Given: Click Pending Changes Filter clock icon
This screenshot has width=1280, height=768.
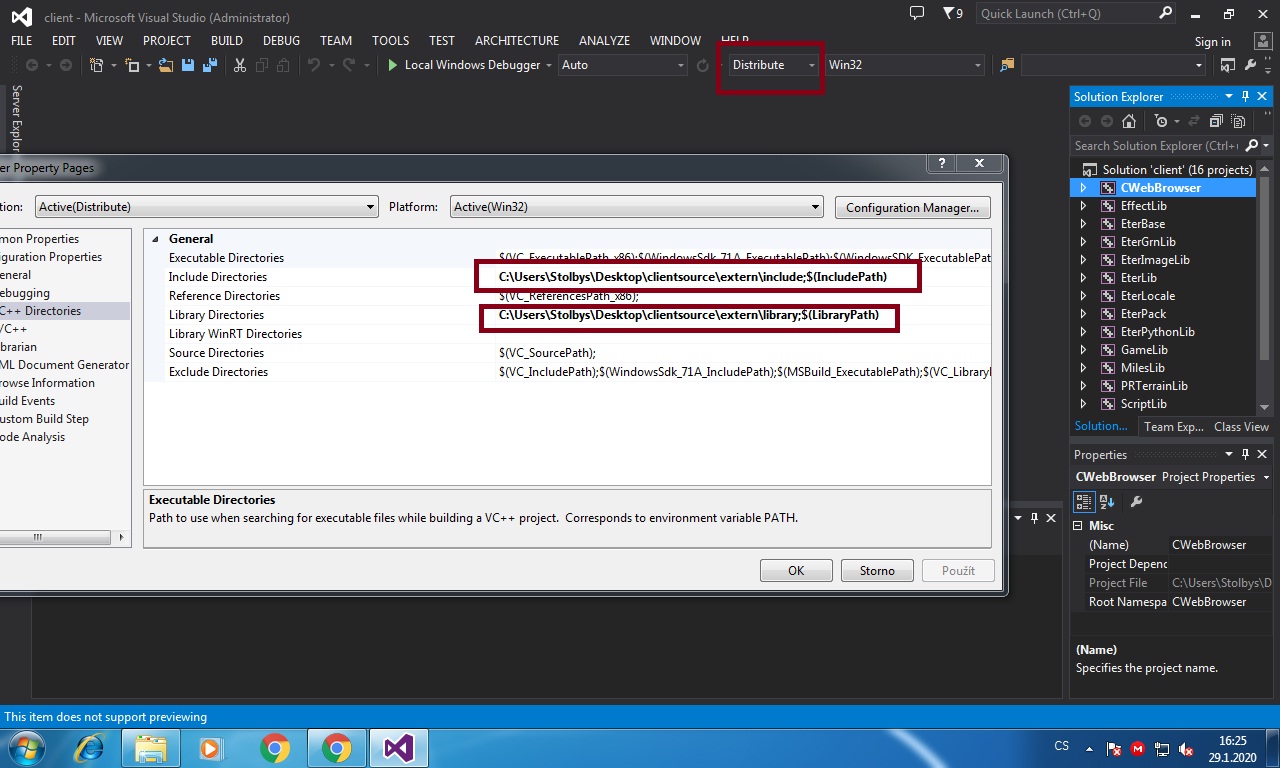Looking at the screenshot, I should [1160, 121].
